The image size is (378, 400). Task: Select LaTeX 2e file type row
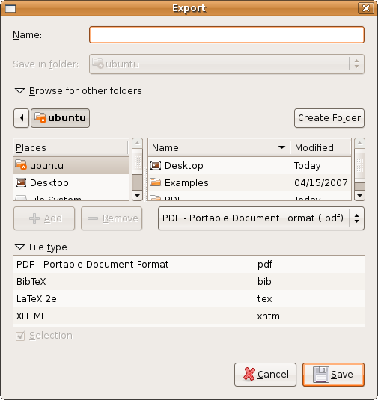189,299
